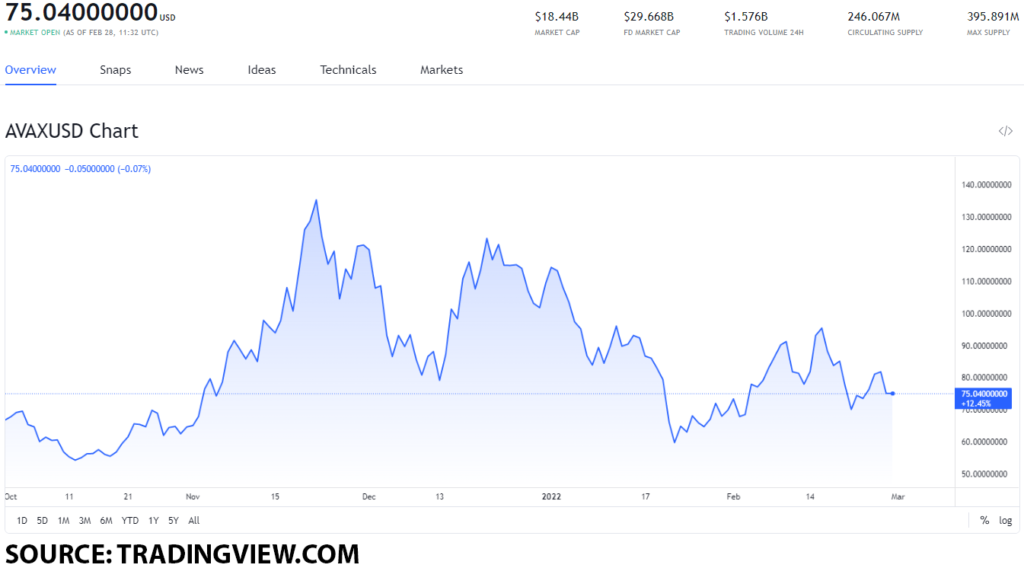Viewport: 1024px width, 568px height.
Task: Click the 140.00000000 price axis label
Action: coord(986,185)
